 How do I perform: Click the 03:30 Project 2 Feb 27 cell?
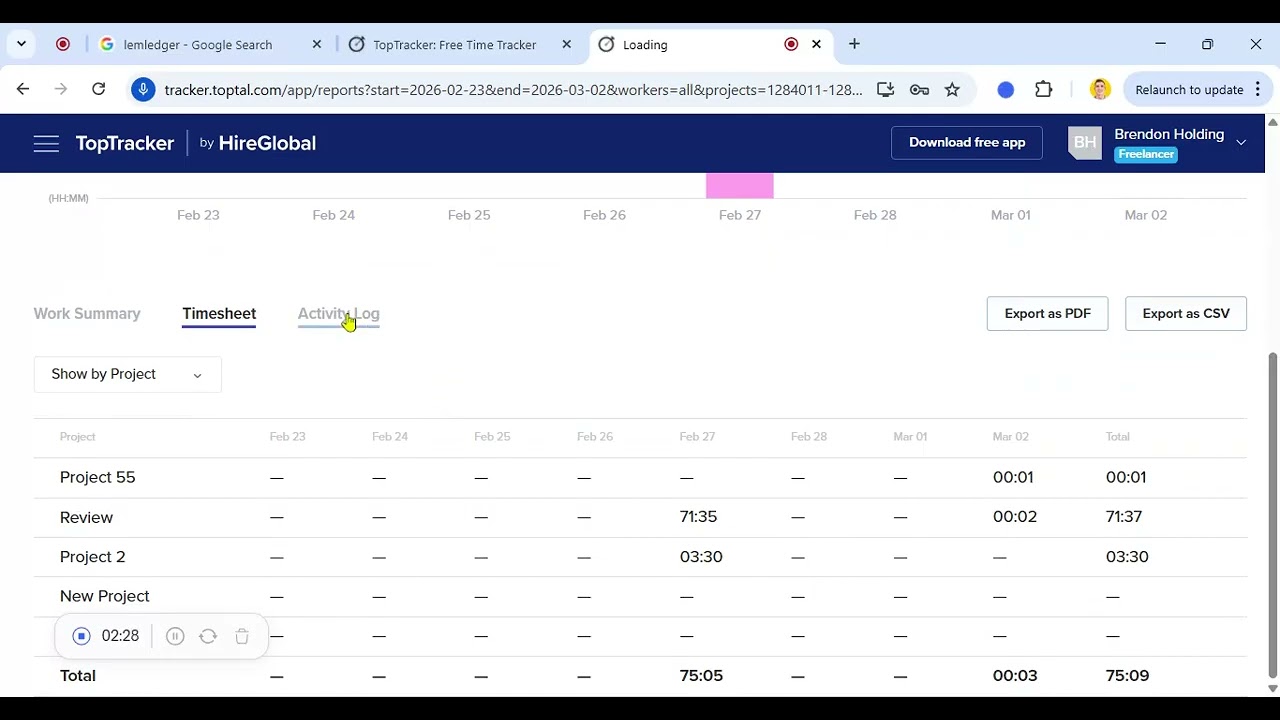pyautogui.click(x=701, y=557)
